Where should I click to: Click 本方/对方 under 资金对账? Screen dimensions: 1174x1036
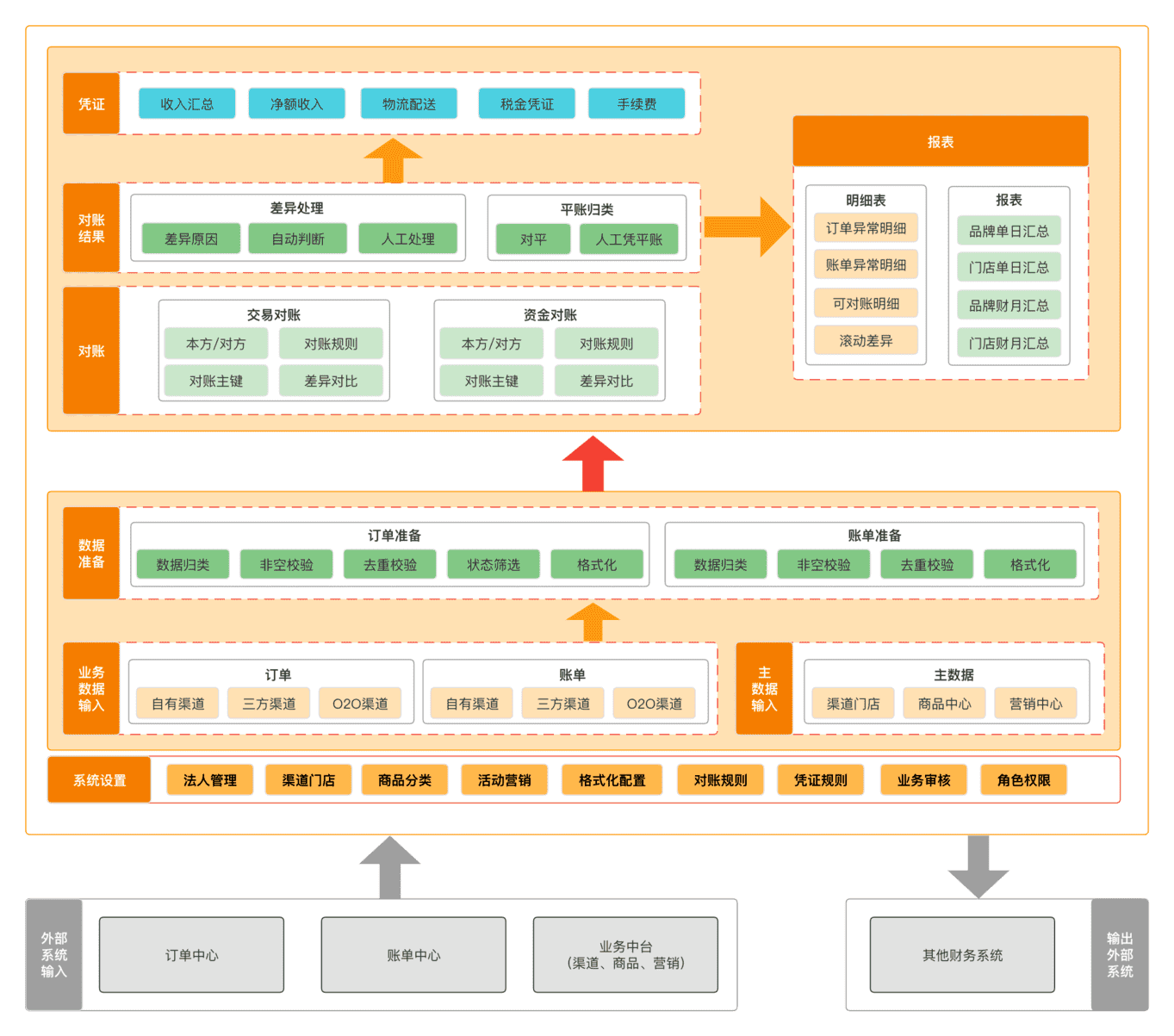click(492, 344)
